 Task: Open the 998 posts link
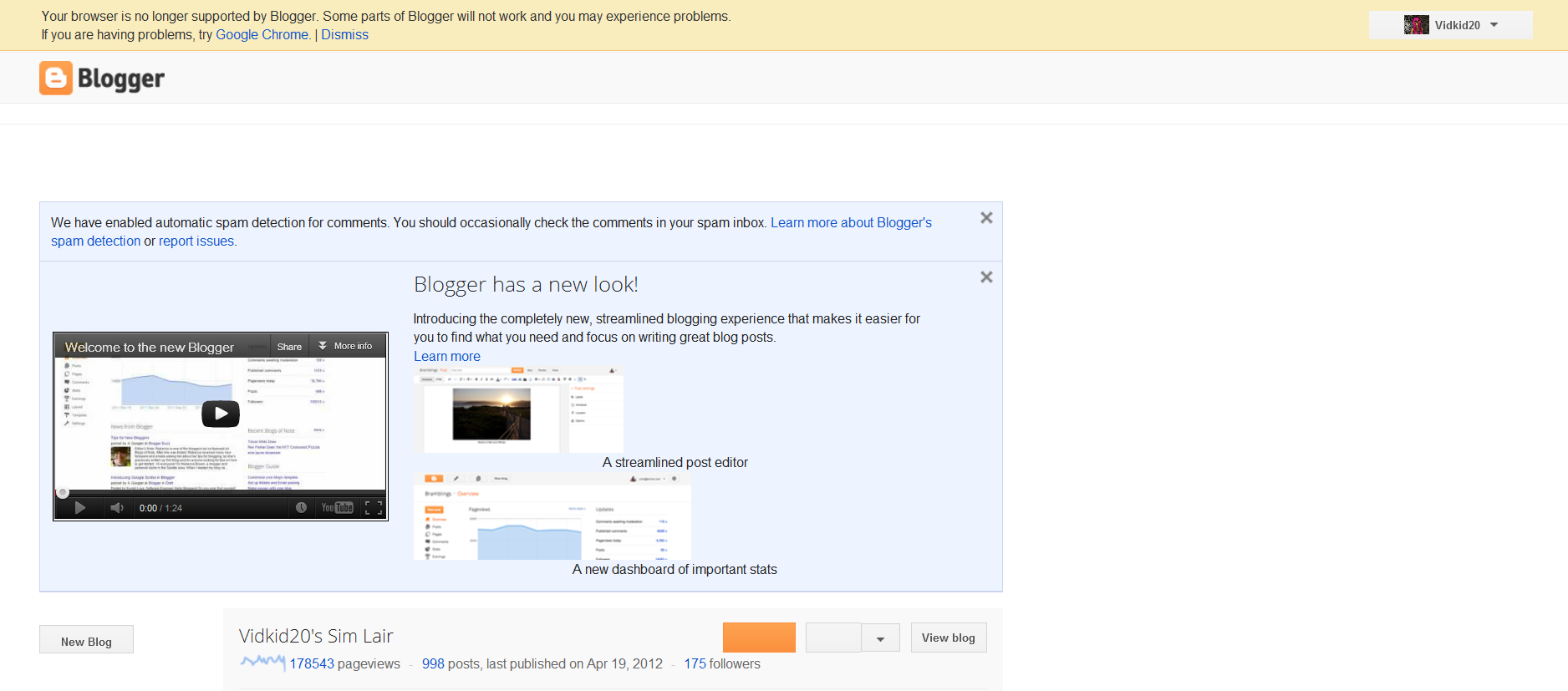coord(433,664)
